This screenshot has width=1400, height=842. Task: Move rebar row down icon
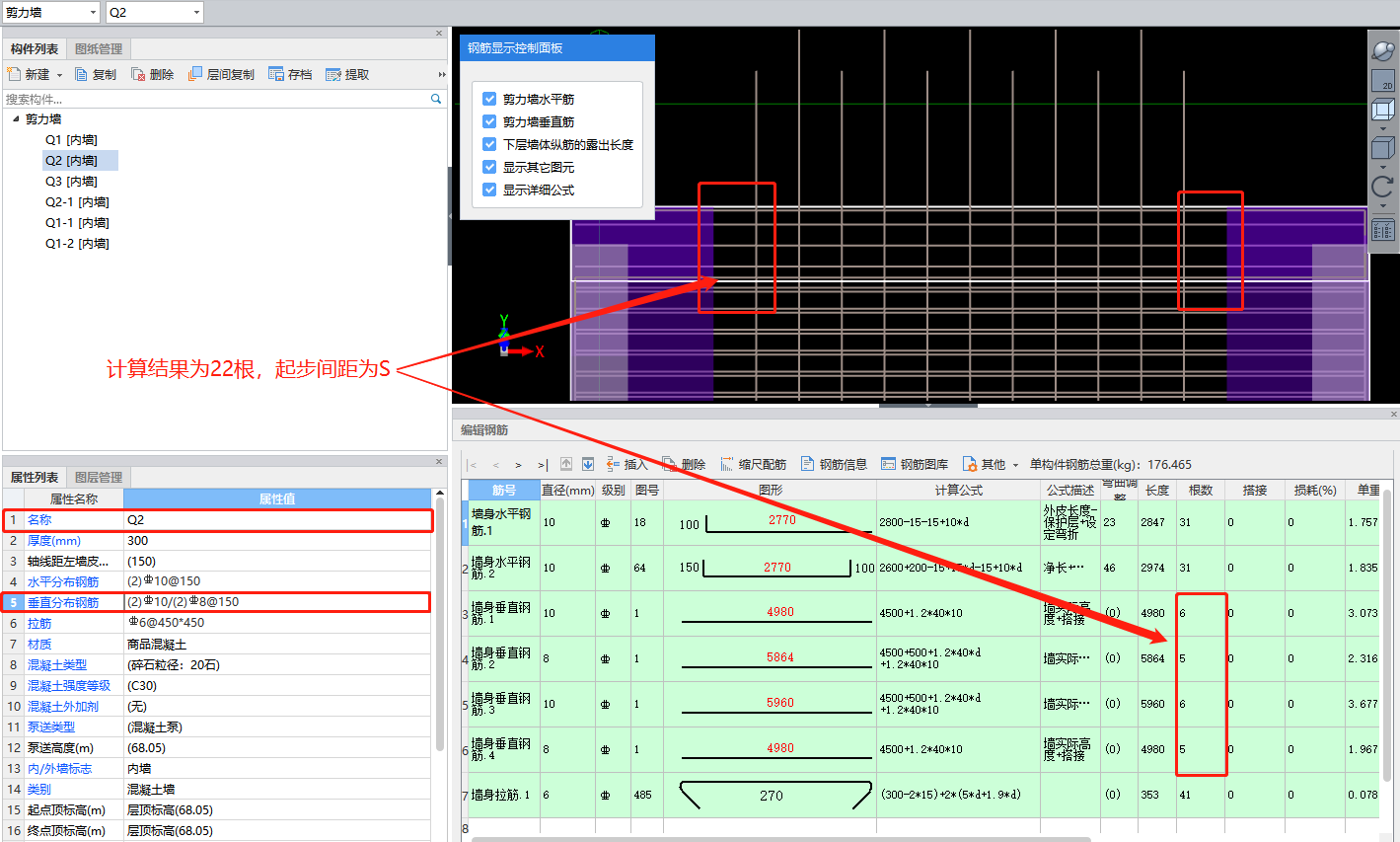pyautogui.click(x=588, y=464)
